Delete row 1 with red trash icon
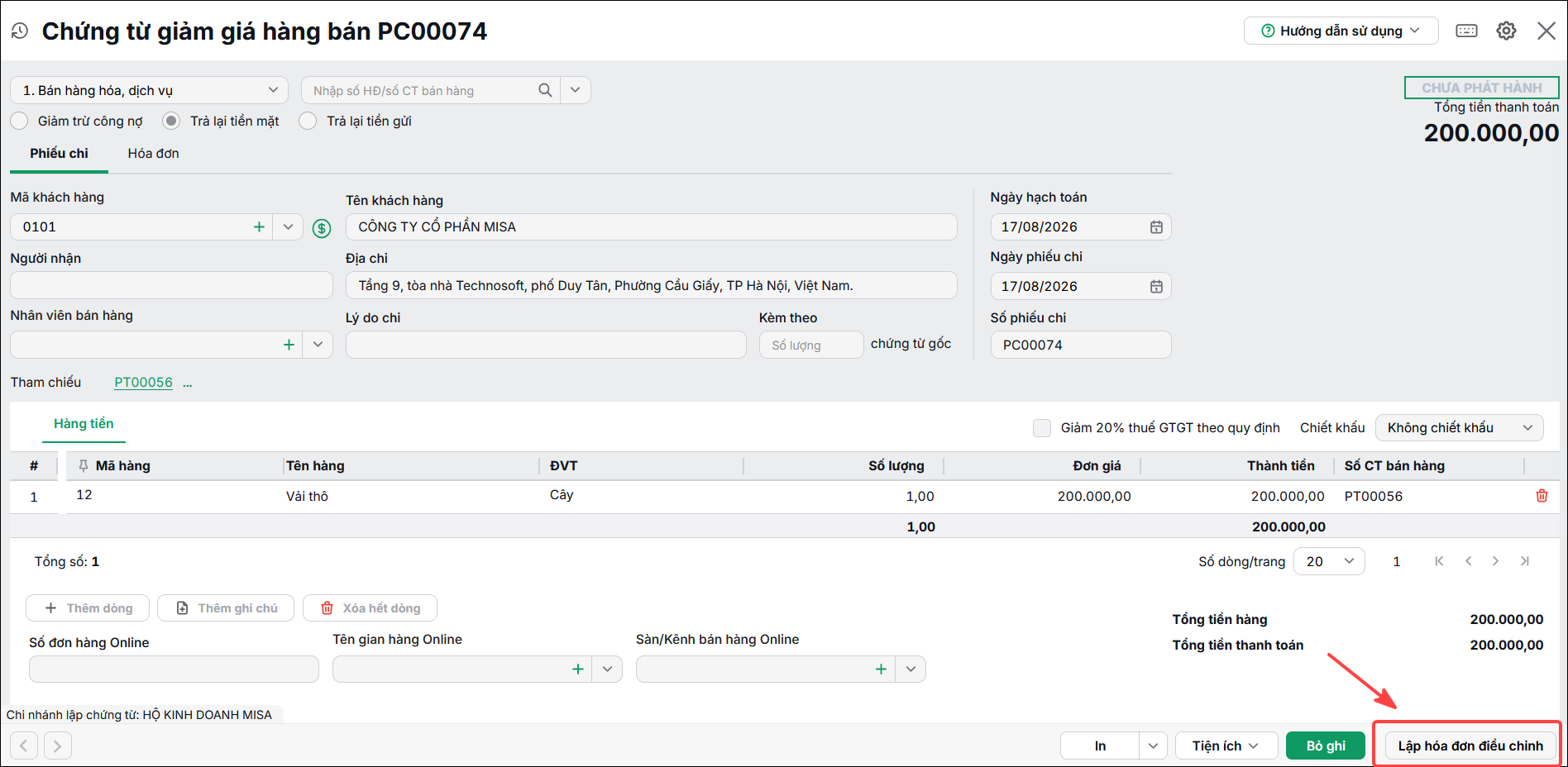This screenshot has height=767, width=1568. coord(1542,496)
